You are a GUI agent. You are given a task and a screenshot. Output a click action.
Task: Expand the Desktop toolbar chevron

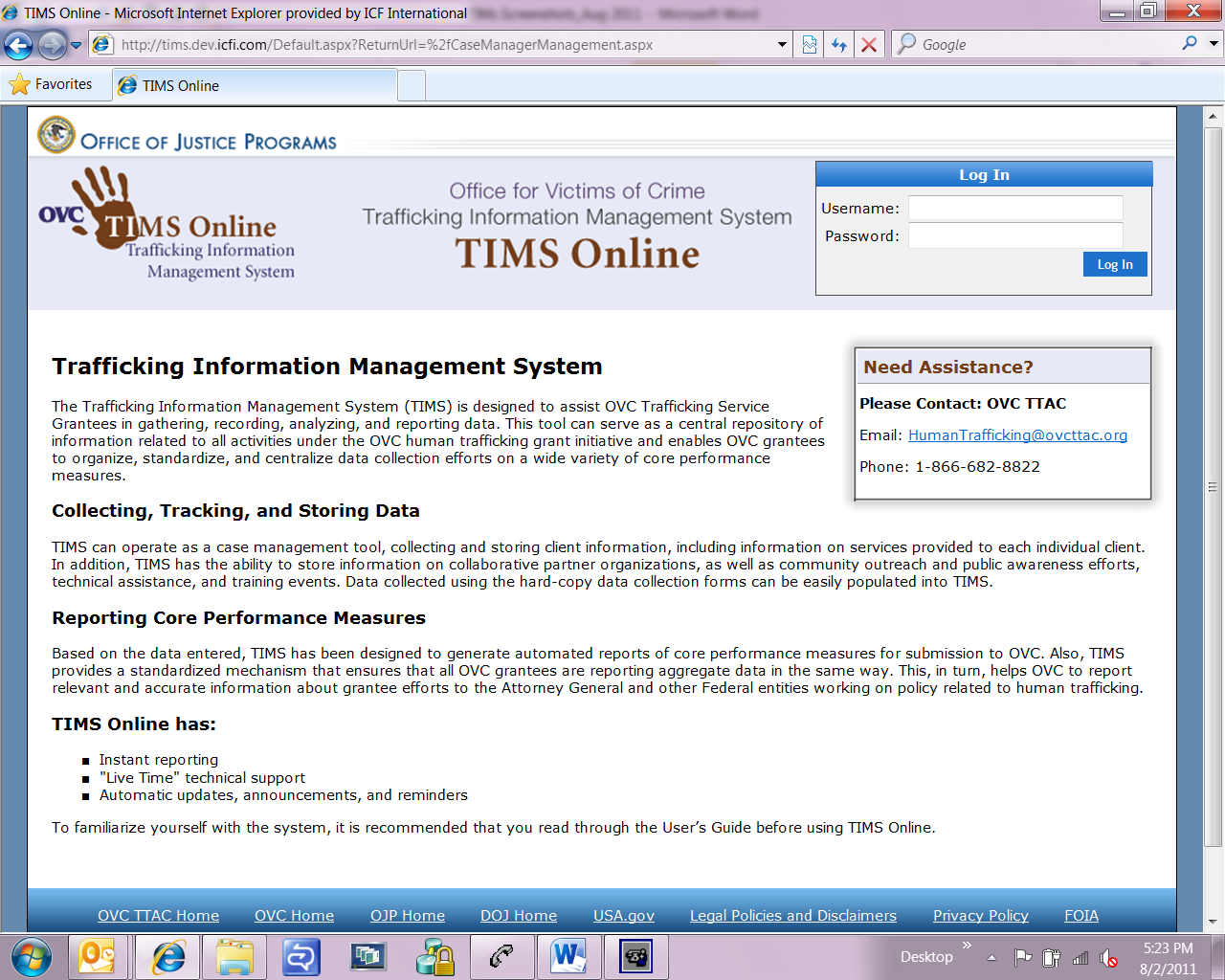pos(967,946)
